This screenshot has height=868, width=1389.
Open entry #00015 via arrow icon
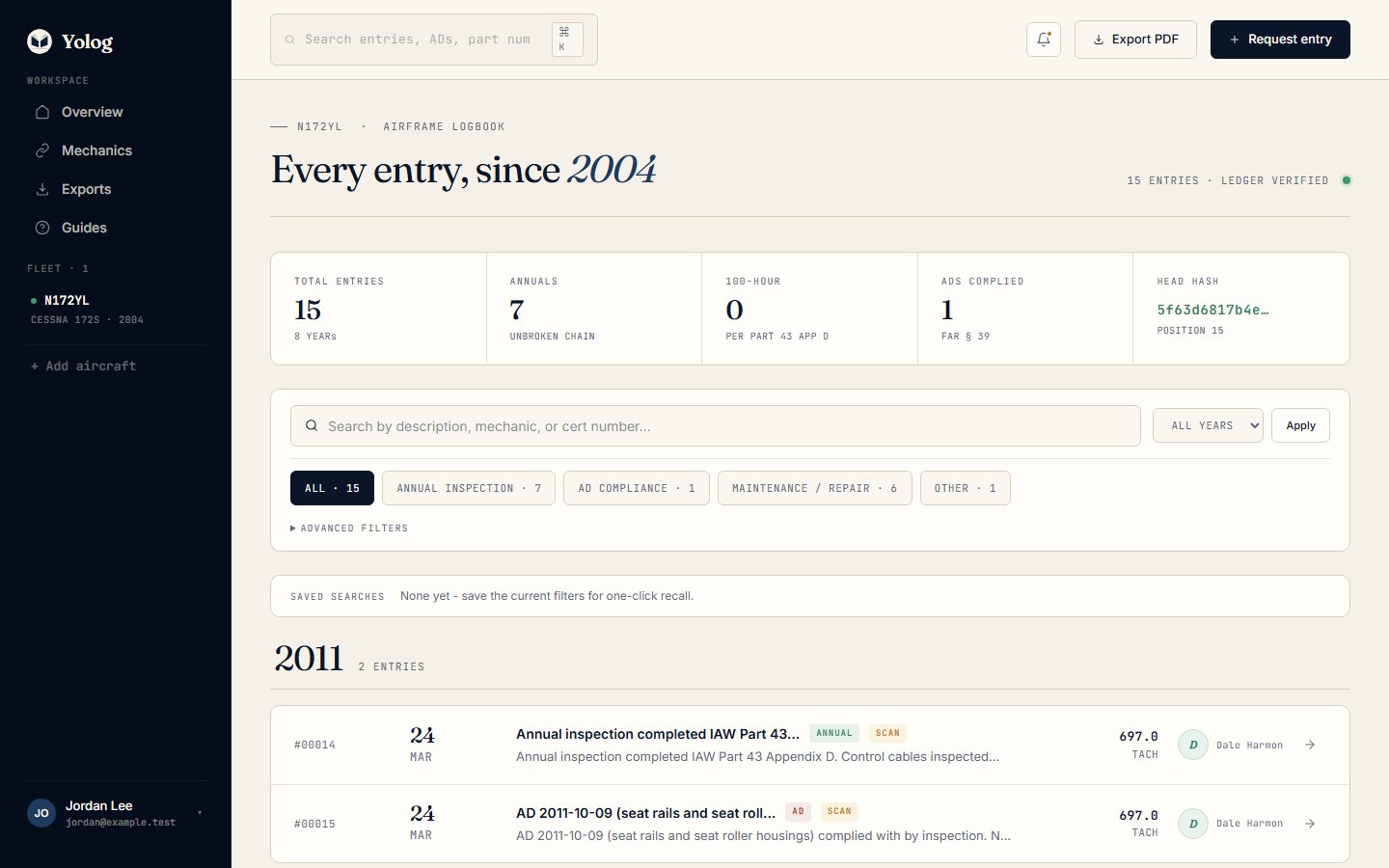click(x=1310, y=824)
